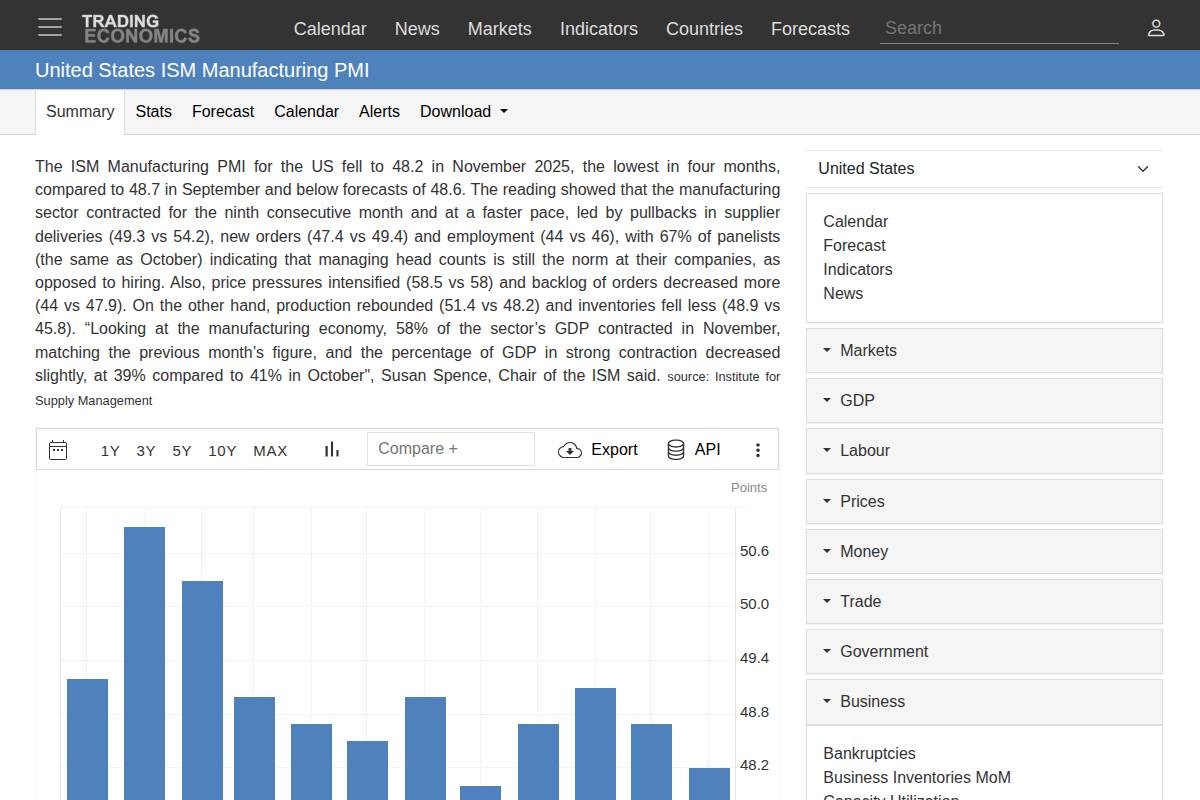1200x800 pixels.
Task: Open the hamburger navigation menu
Action: (x=50, y=27)
